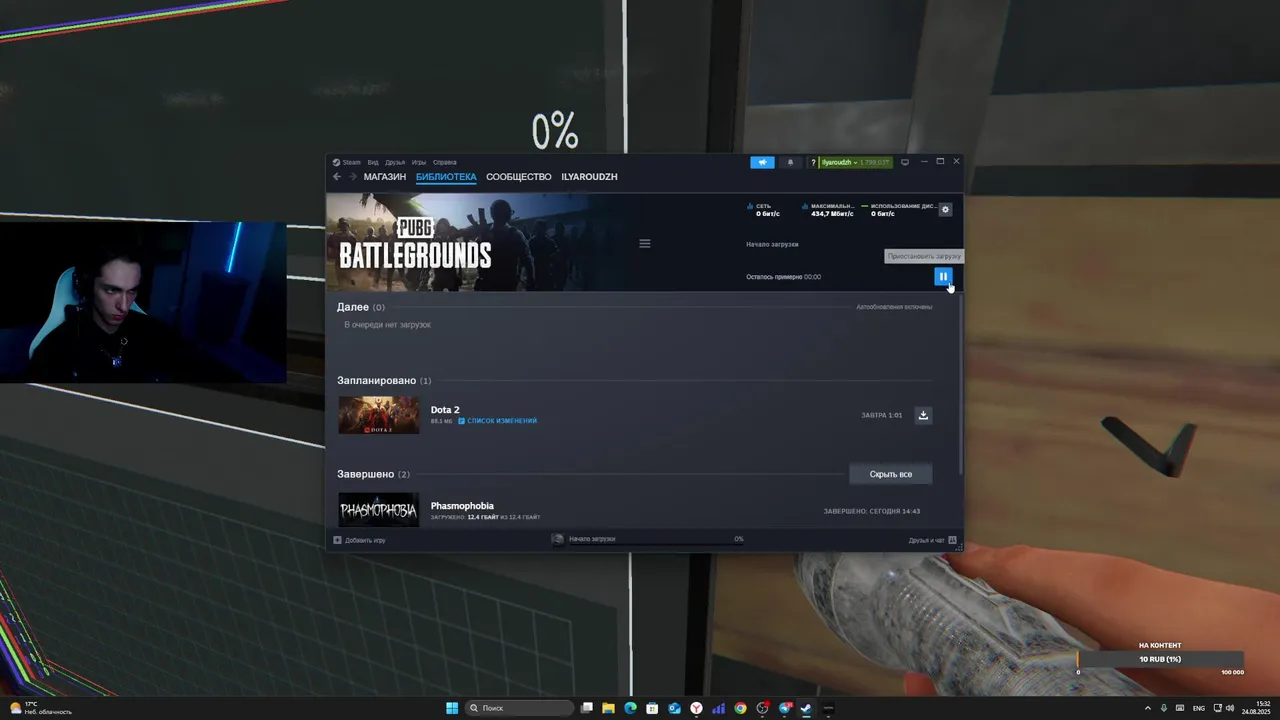Go to СООБЩЕСТВО tab
The image size is (1280, 720).
click(519, 177)
